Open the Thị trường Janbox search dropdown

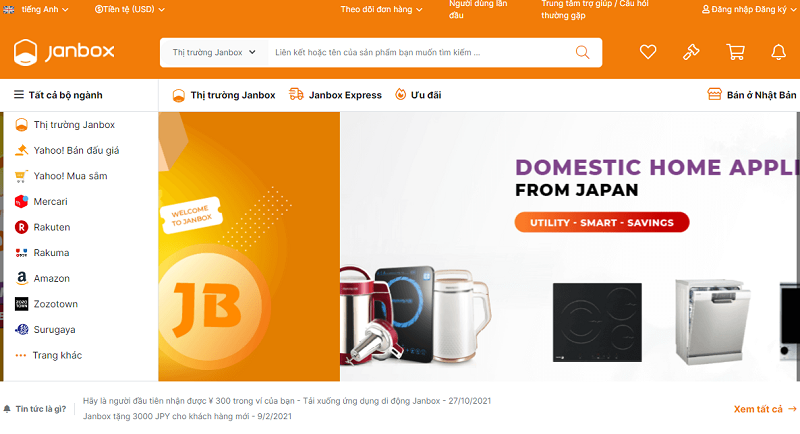click(214, 53)
